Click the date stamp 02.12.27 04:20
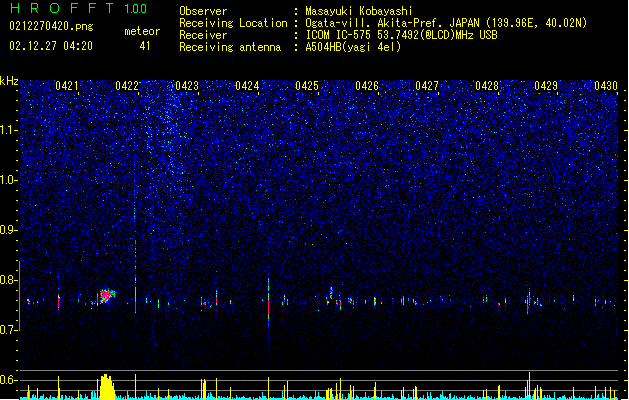 click(51, 46)
